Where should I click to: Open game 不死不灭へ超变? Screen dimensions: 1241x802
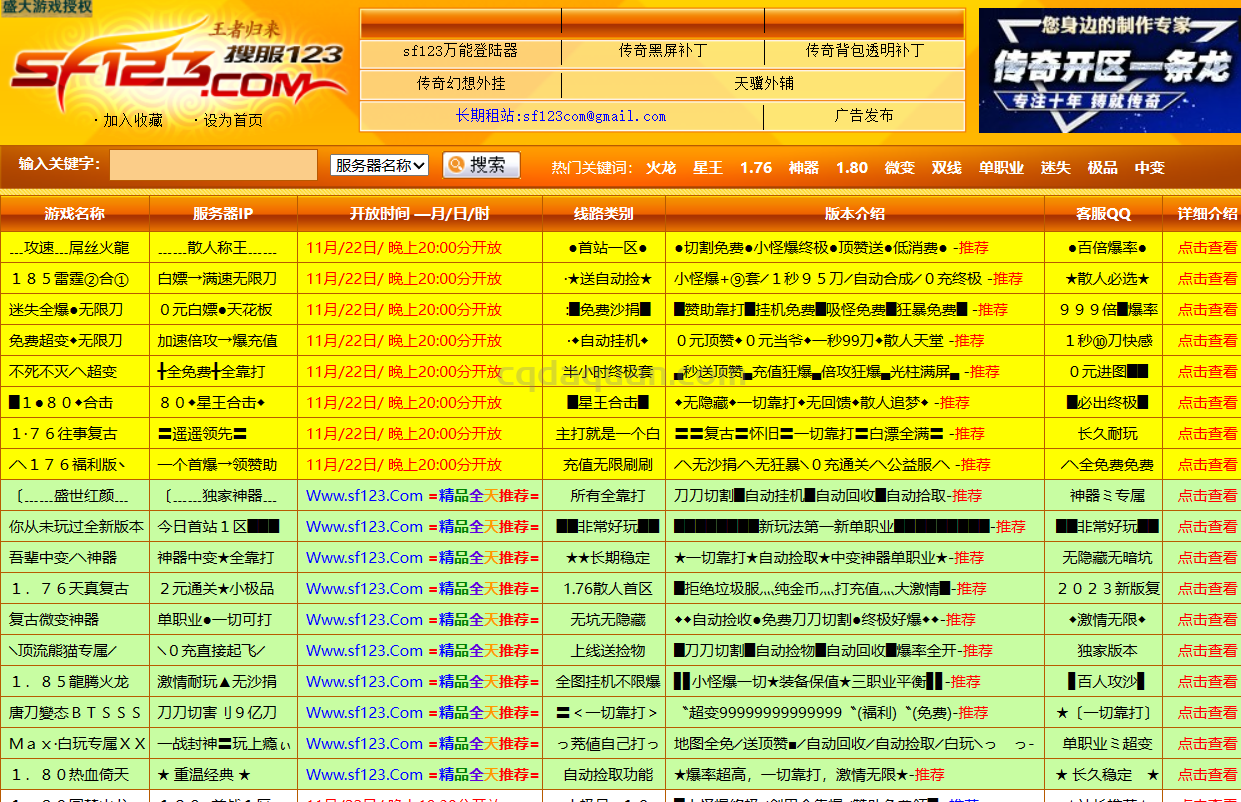coord(63,372)
